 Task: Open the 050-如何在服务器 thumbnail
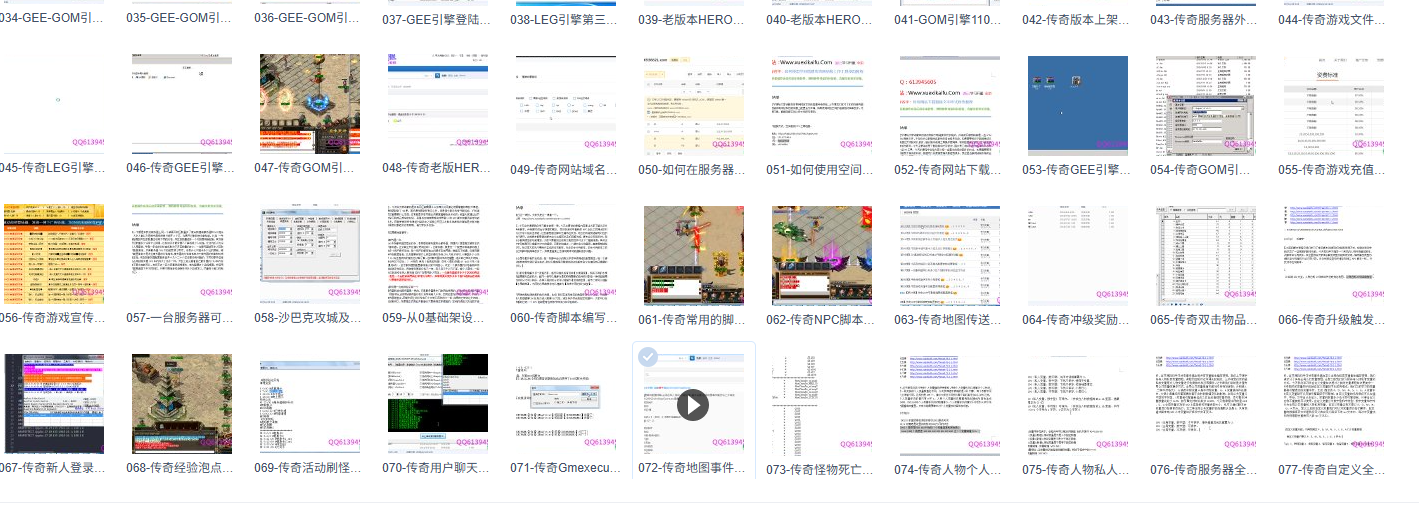694,104
